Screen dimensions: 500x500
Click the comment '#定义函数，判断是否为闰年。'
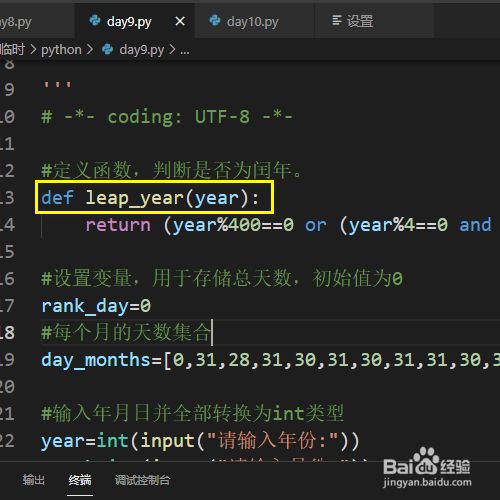(172, 170)
